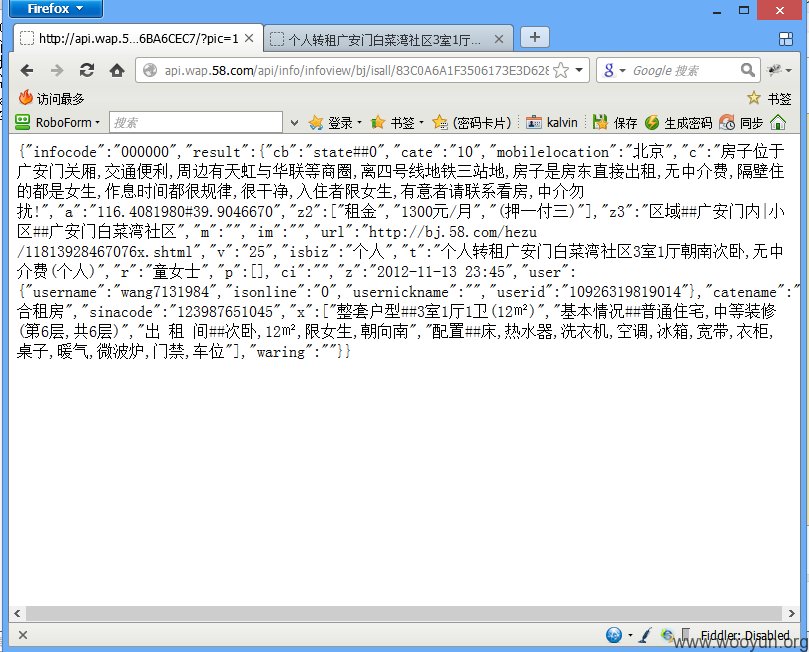The height and width of the screenshot is (652, 809).
Task: Close the addon bar with X
Action: coord(23,635)
